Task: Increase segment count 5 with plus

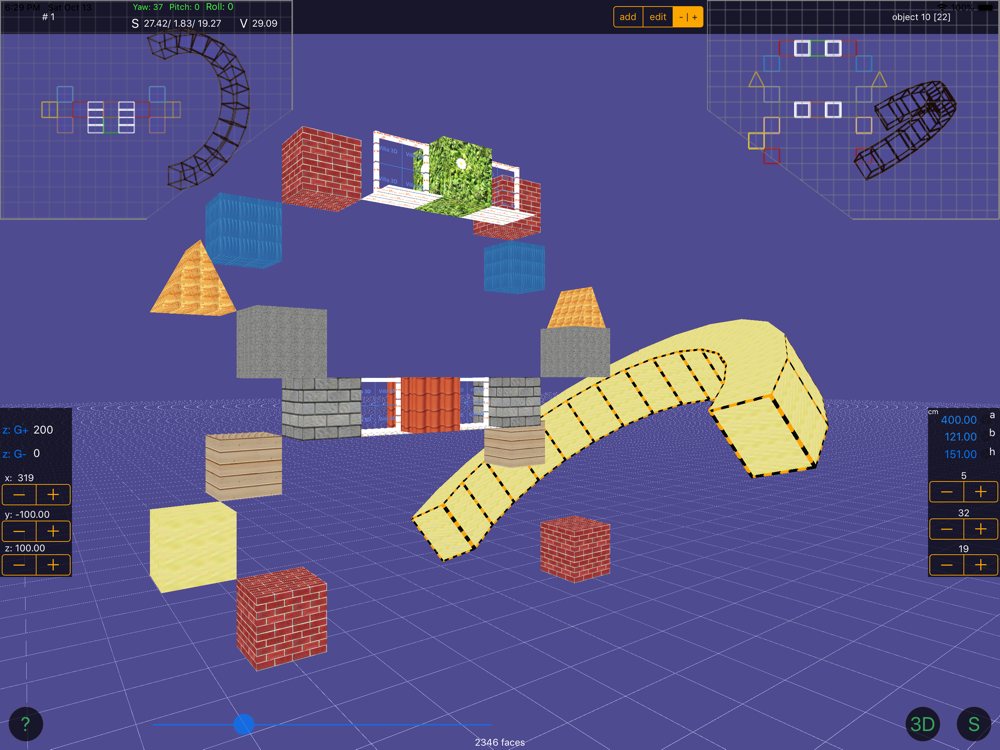Action: tap(981, 492)
